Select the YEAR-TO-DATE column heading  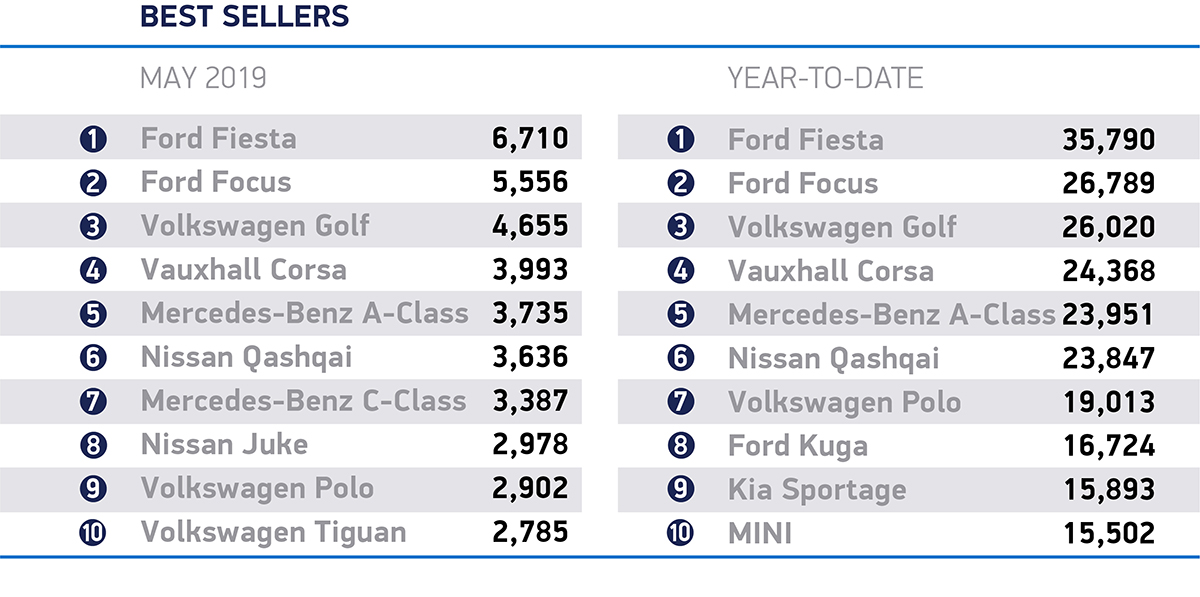tap(825, 78)
